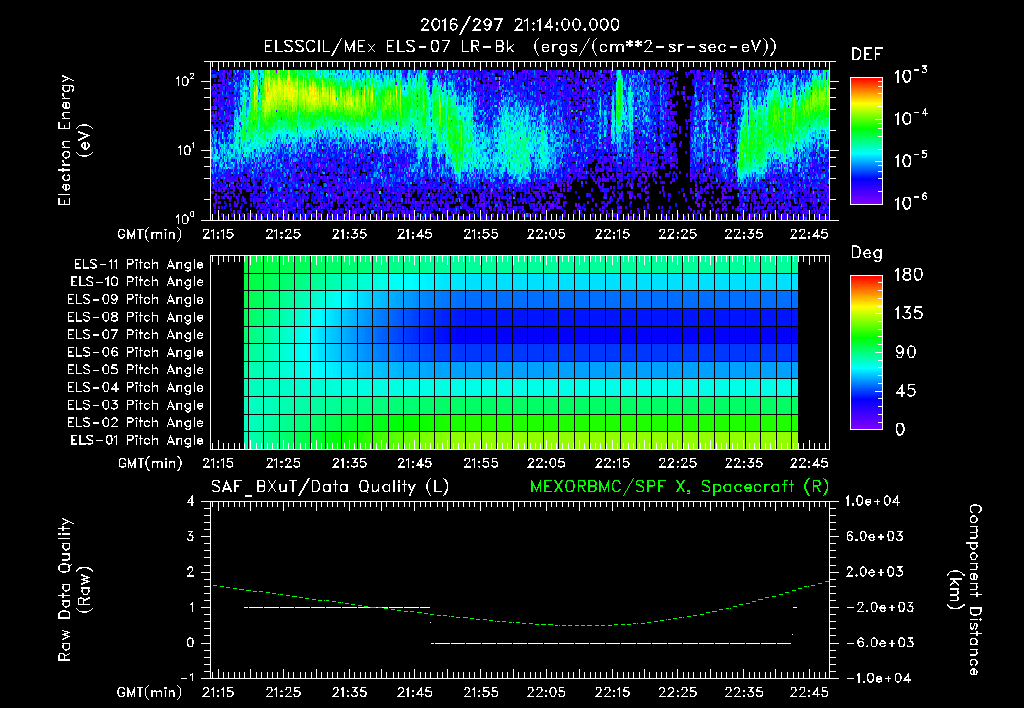Click the '90' value on the Deg scale

click(906, 352)
